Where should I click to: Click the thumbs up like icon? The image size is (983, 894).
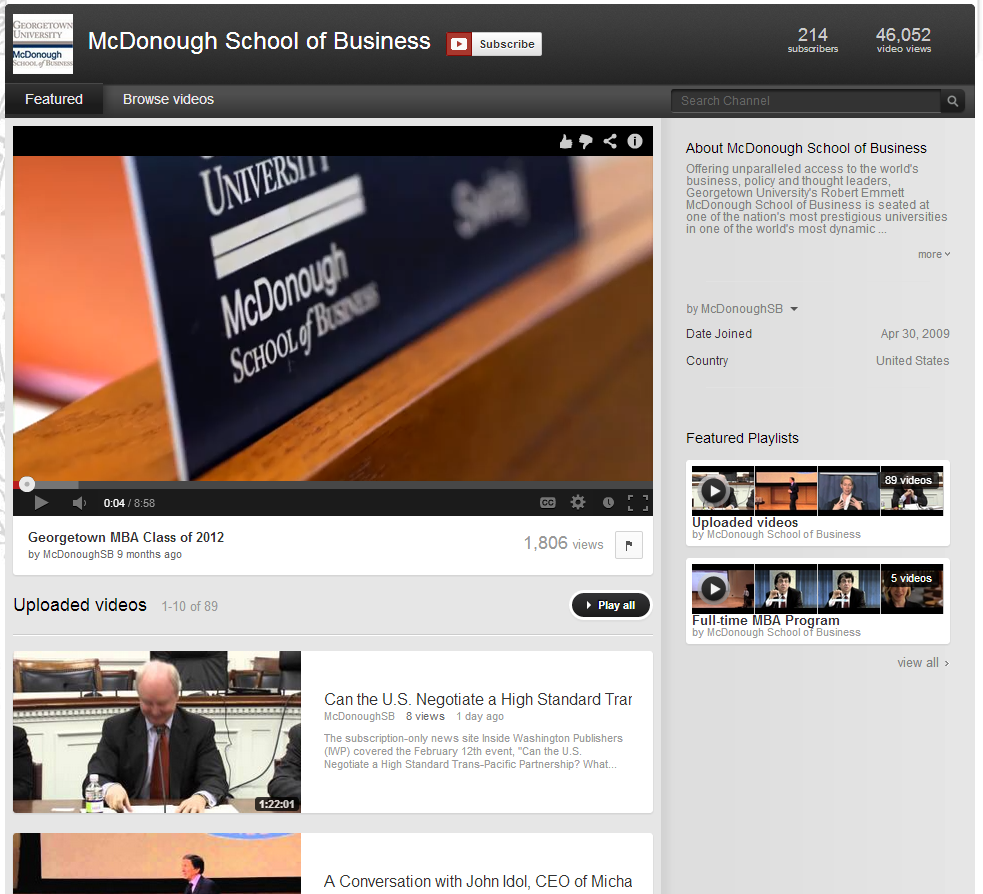[x=566, y=142]
